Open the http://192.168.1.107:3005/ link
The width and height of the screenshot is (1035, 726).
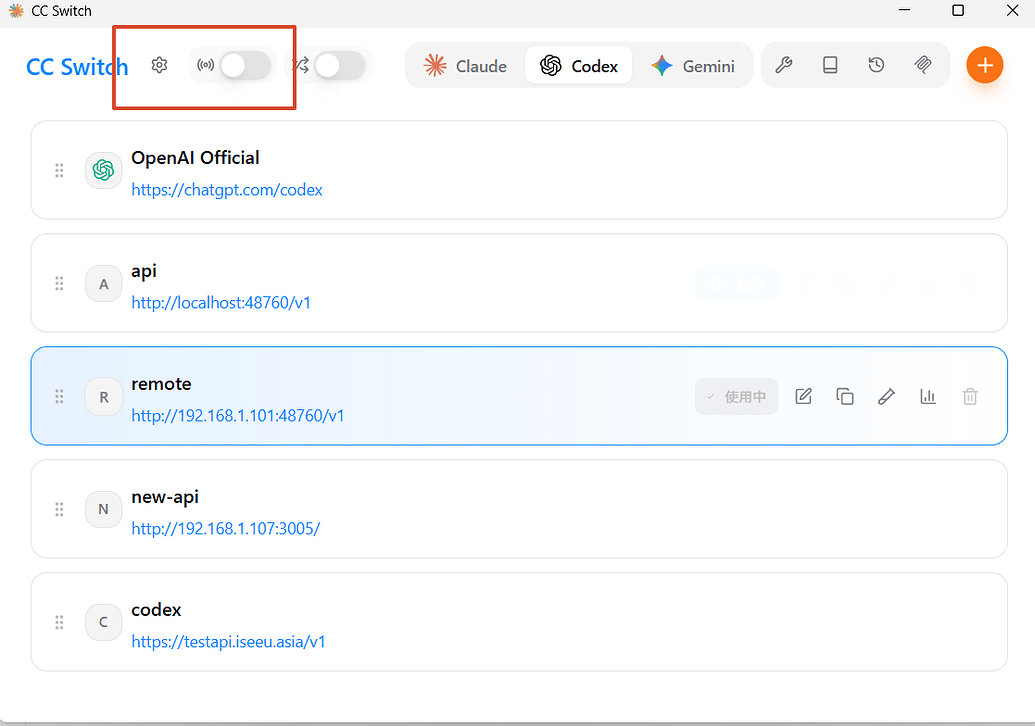(x=226, y=529)
